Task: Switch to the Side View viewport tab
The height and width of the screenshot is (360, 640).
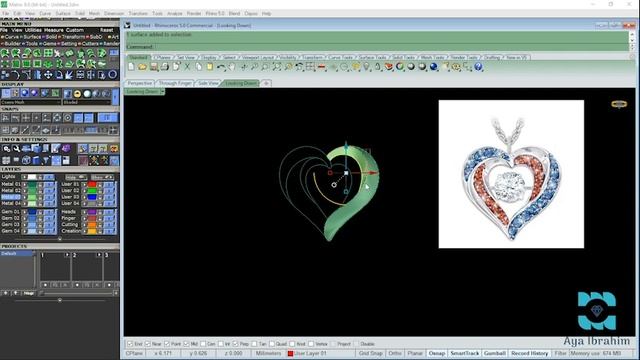Action: pyautogui.click(x=208, y=83)
